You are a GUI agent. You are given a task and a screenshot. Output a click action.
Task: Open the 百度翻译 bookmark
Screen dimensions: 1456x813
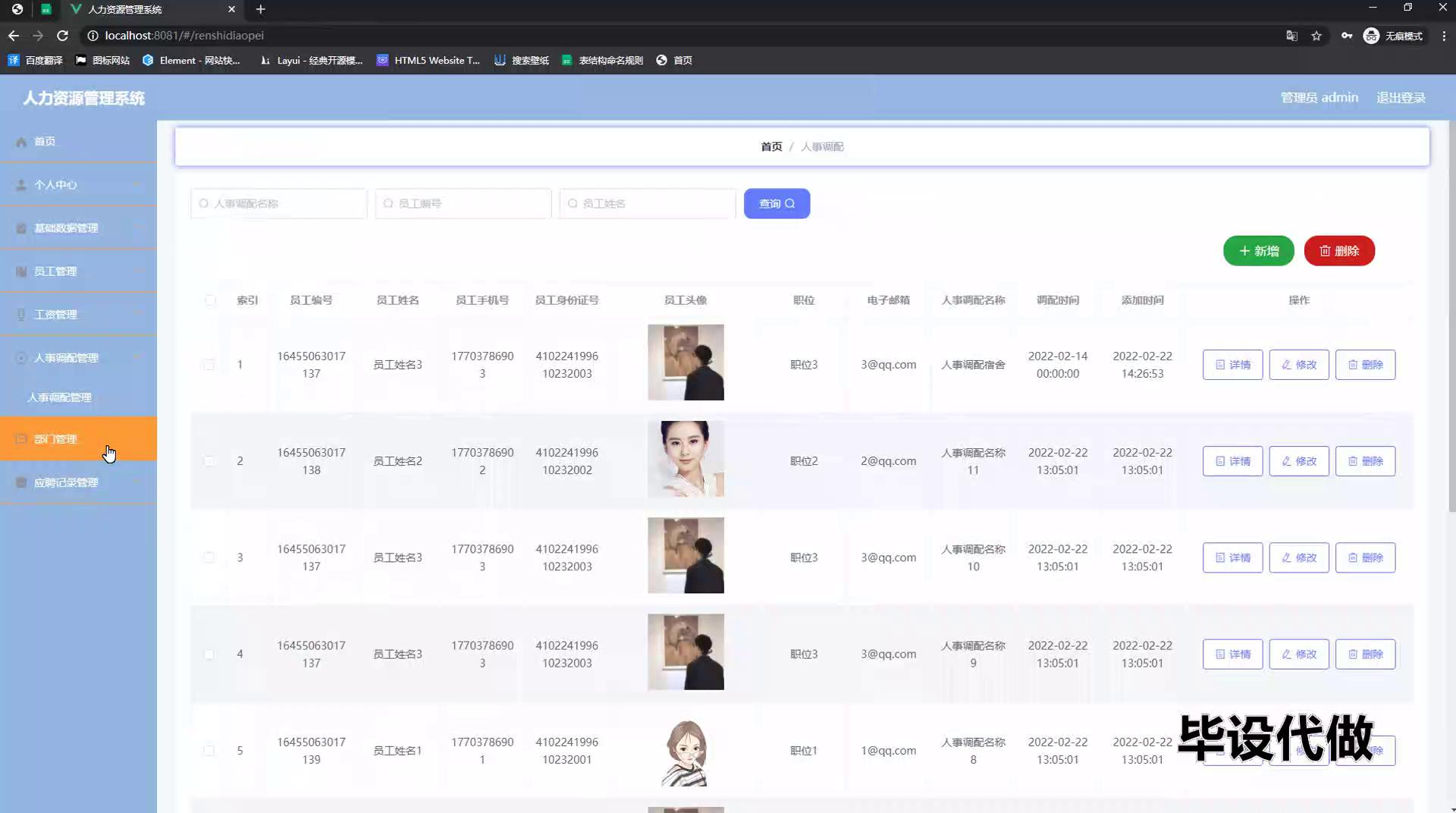click(36, 60)
